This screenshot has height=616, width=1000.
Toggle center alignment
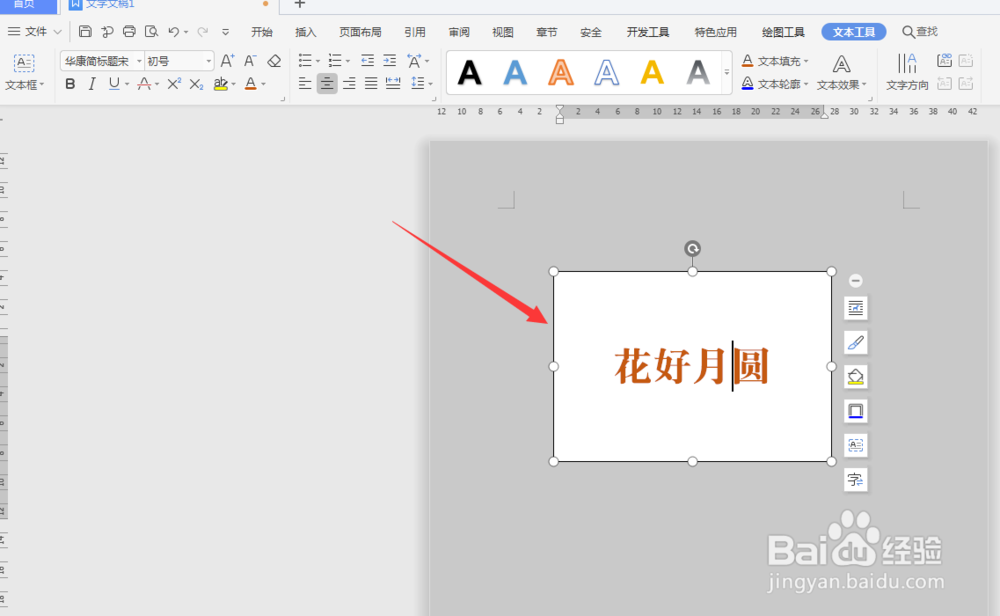coord(327,84)
